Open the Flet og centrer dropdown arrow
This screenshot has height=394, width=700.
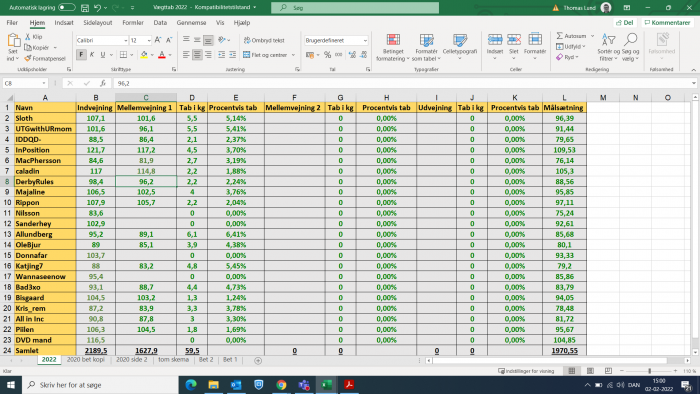[293, 55]
